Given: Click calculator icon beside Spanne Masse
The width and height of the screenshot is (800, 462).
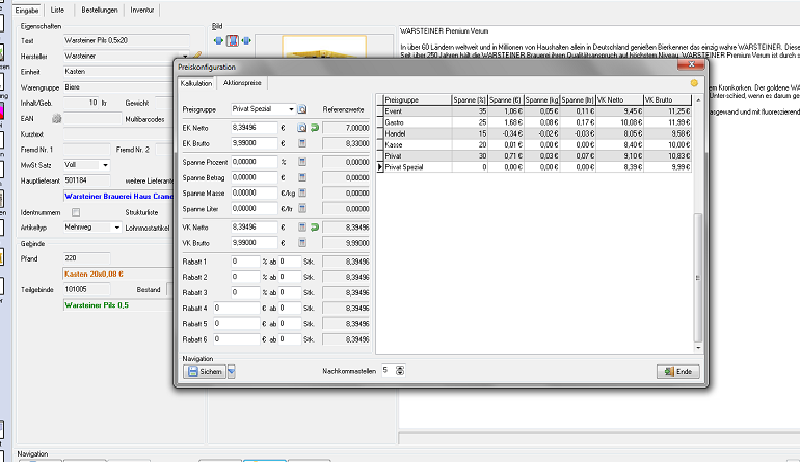Looking at the screenshot, I should [302, 193].
